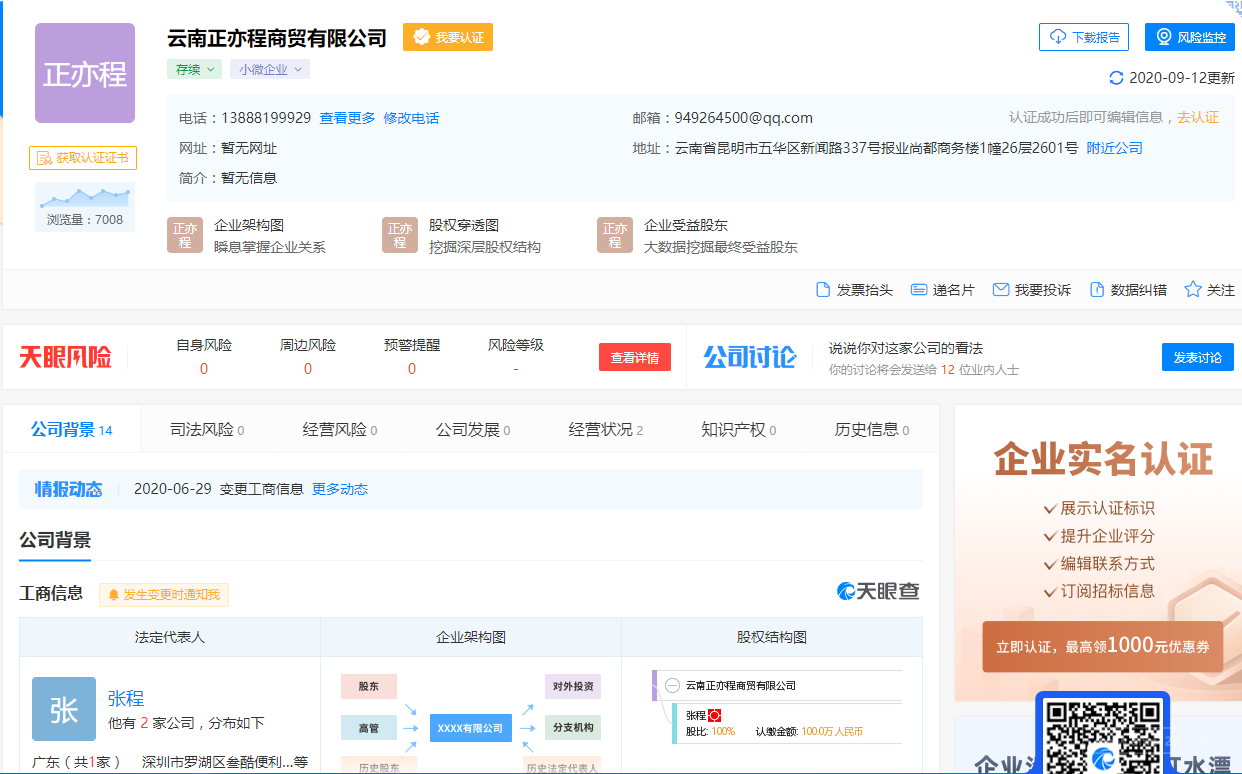Switch to 经营风险 tab

(340, 430)
